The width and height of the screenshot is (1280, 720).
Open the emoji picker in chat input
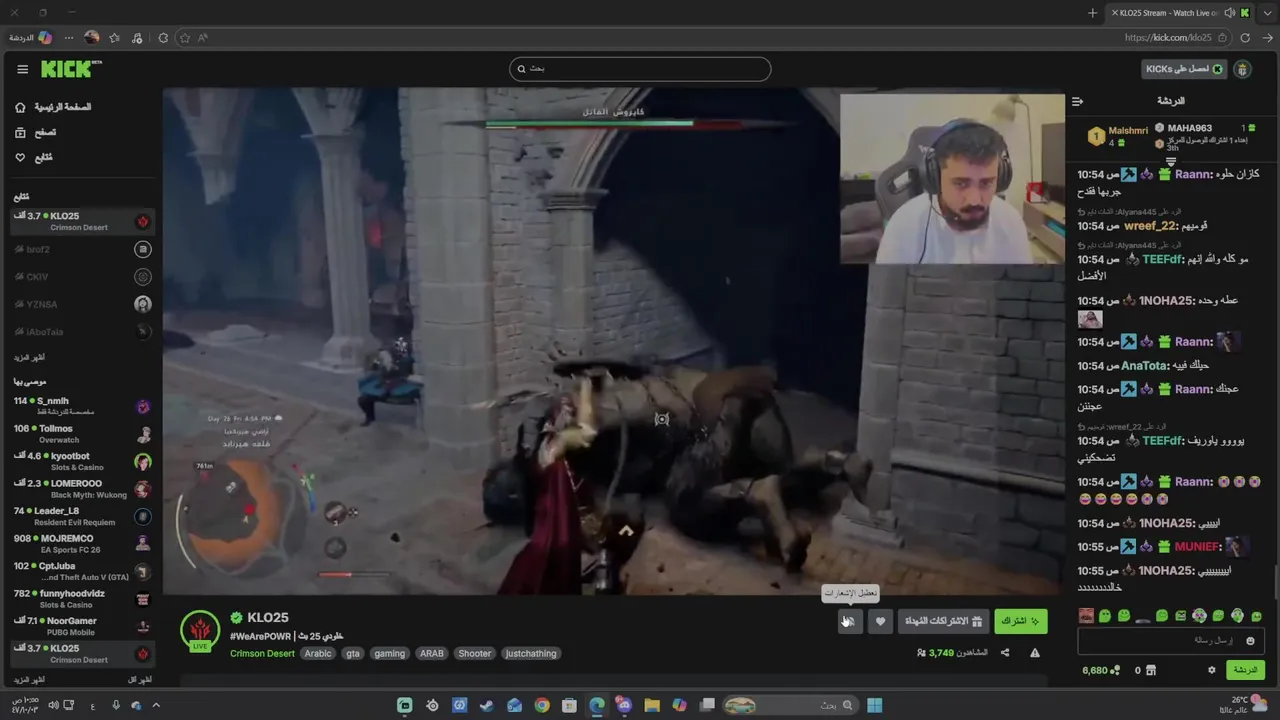(1250, 640)
